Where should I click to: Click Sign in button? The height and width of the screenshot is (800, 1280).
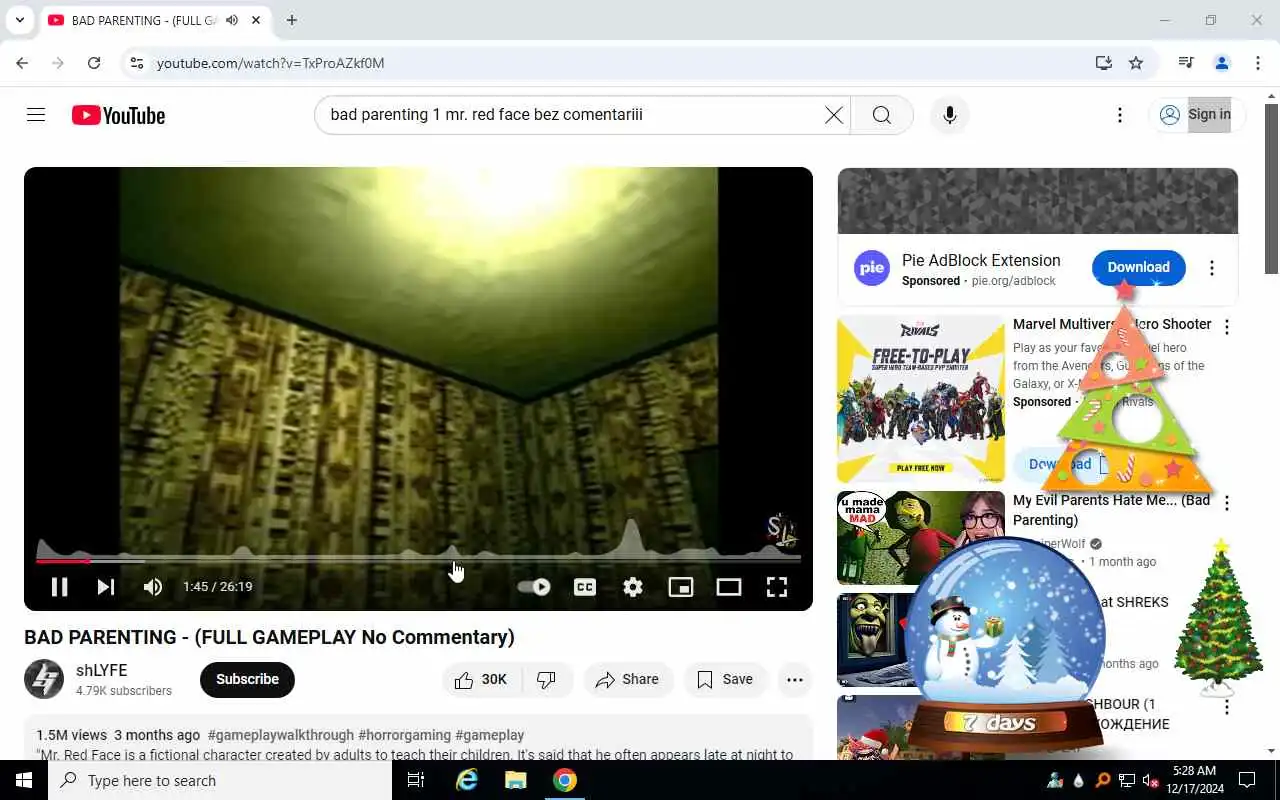coord(1195,115)
